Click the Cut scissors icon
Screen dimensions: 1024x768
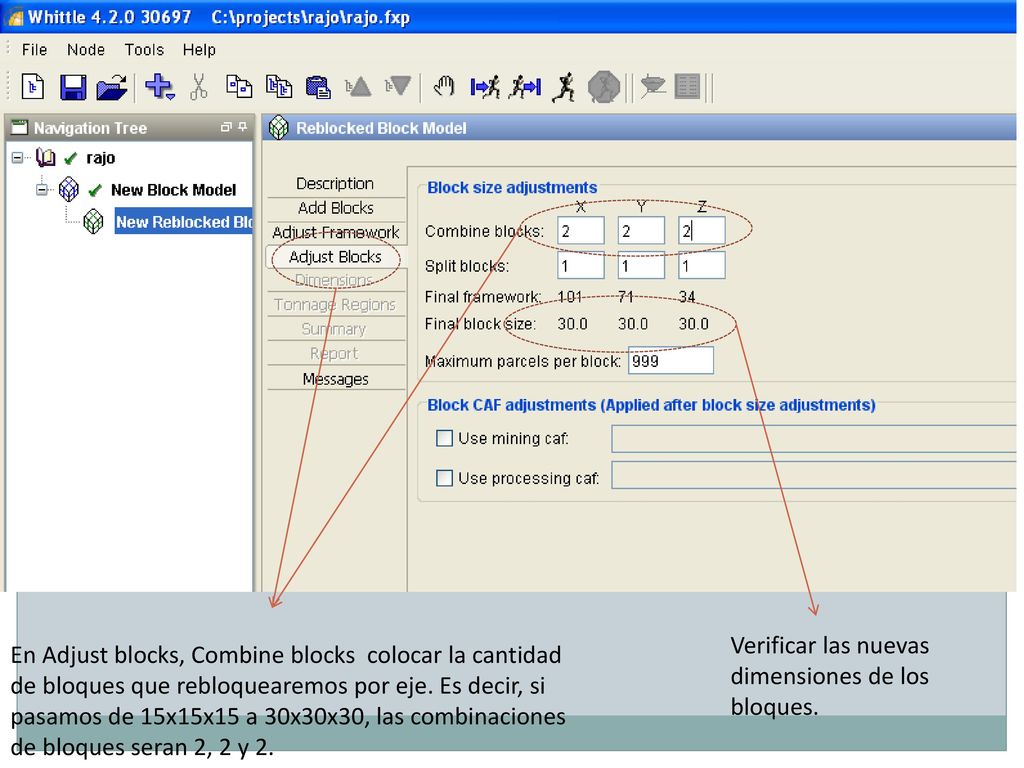click(199, 86)
